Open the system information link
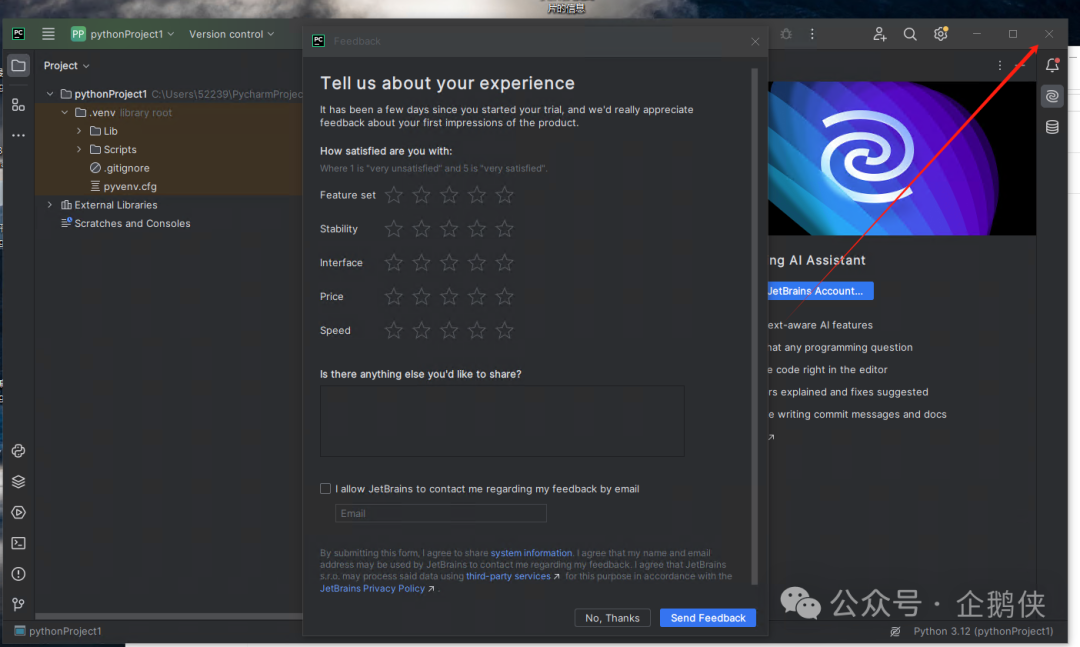Screen dimensions: 1080x647 coord(531,553)
